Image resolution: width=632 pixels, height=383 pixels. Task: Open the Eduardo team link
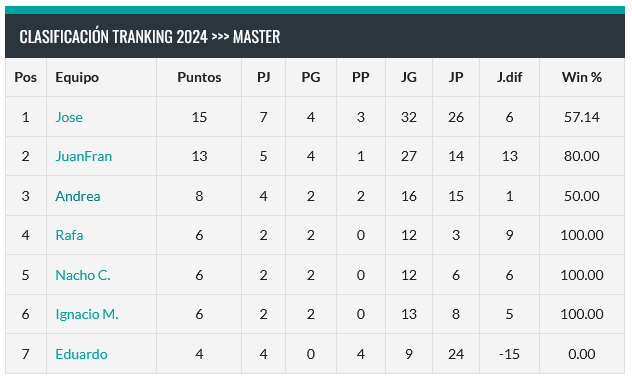click(81, 354)
